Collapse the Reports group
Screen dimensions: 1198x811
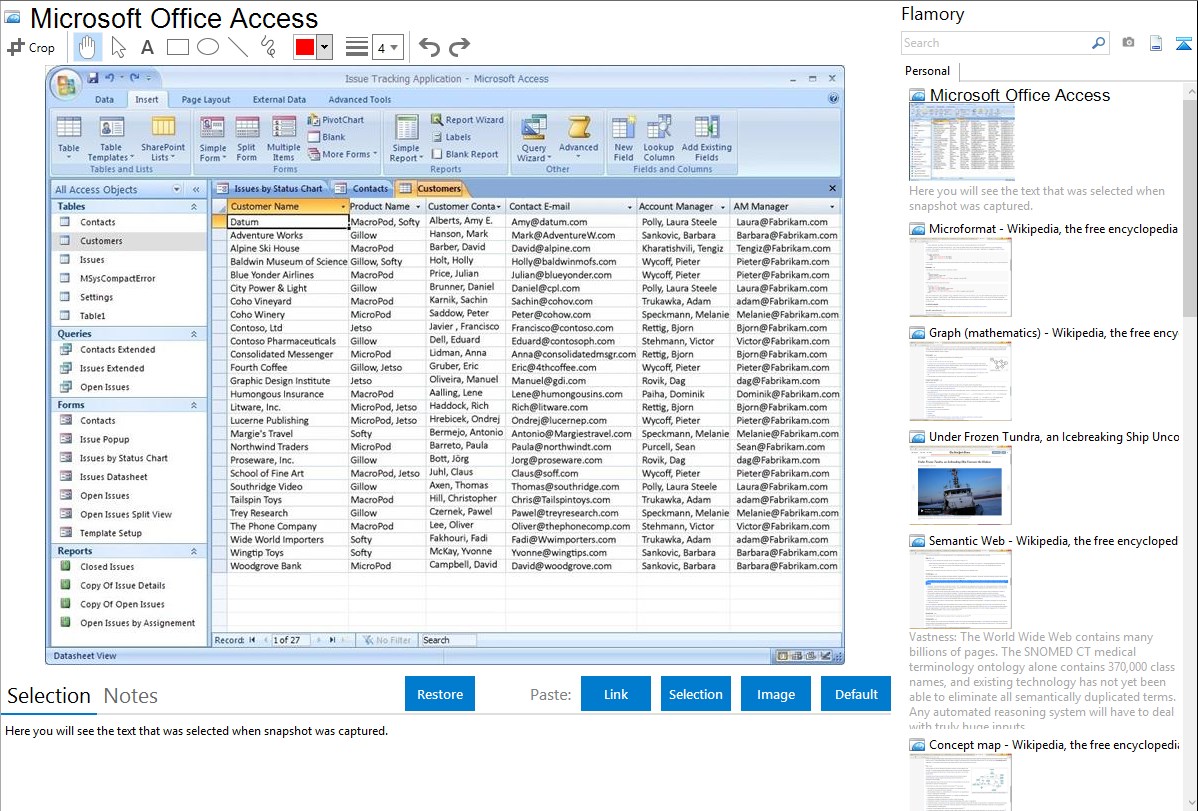[193, 551]
